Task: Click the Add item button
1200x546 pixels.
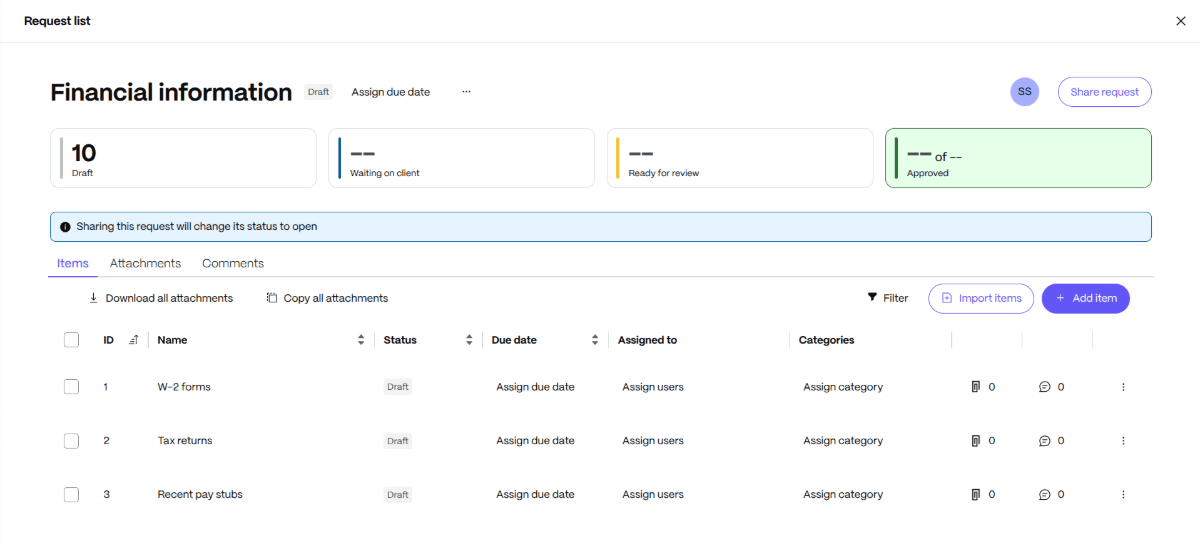Action: (1086, 298)
